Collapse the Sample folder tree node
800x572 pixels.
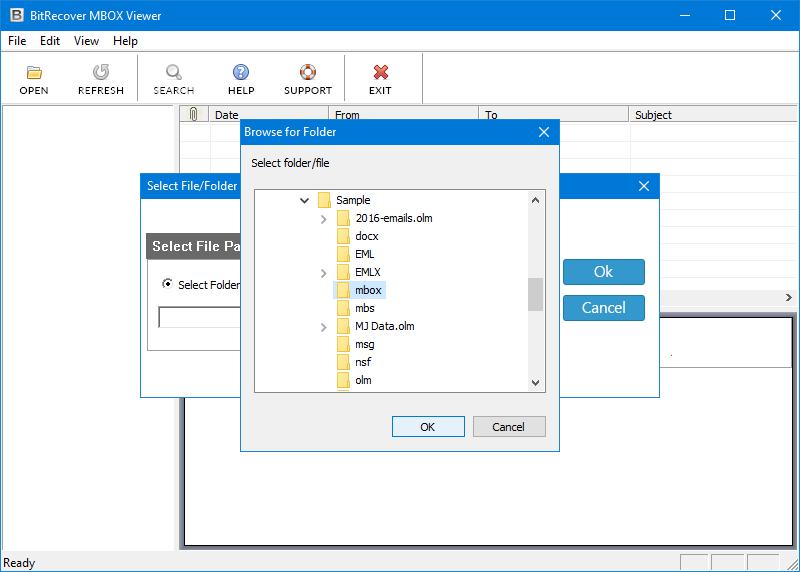tap(305, 201)
